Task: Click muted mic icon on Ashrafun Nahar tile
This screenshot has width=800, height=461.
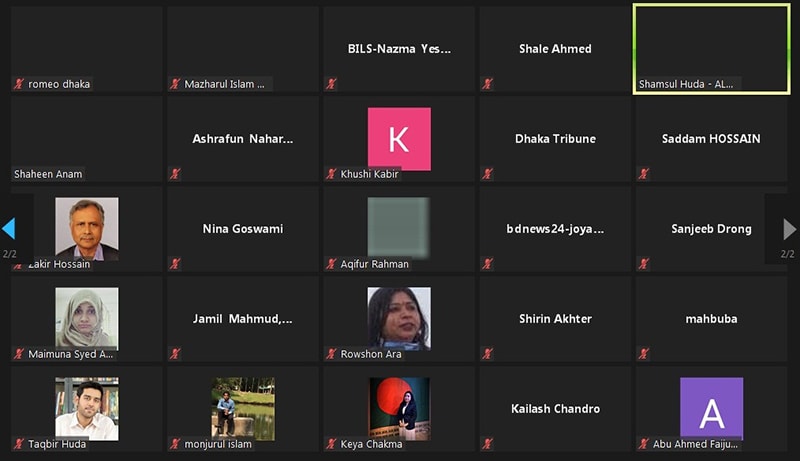Action: 175,174
